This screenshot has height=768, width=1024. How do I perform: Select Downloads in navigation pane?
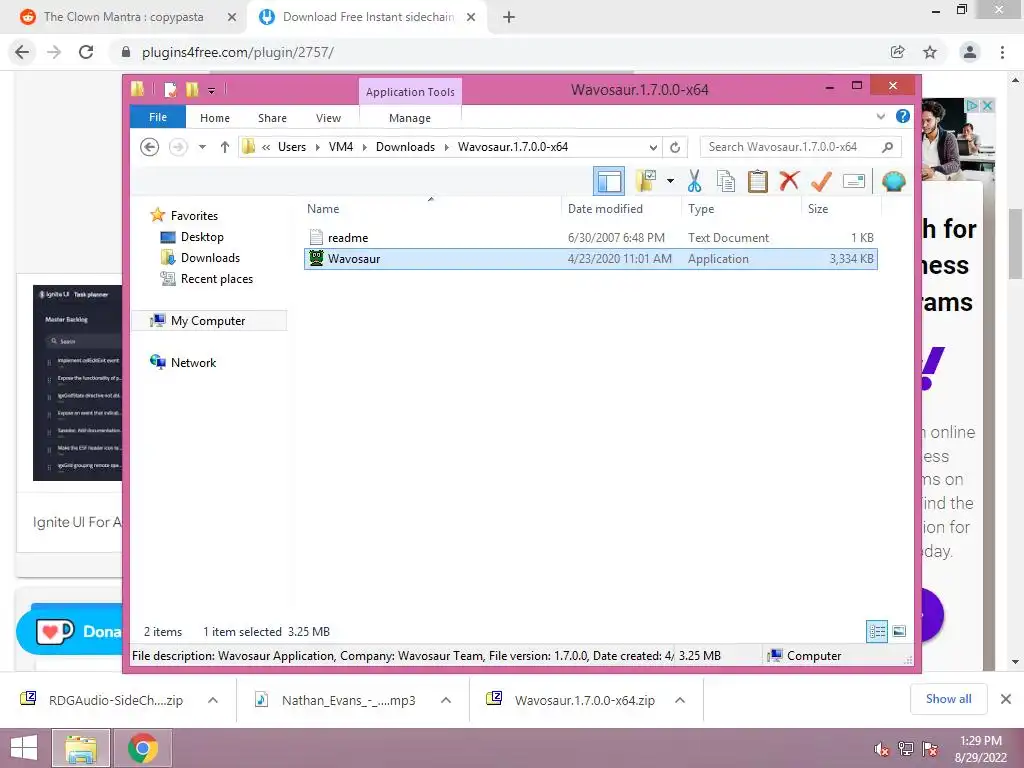(x=210, y=258)
